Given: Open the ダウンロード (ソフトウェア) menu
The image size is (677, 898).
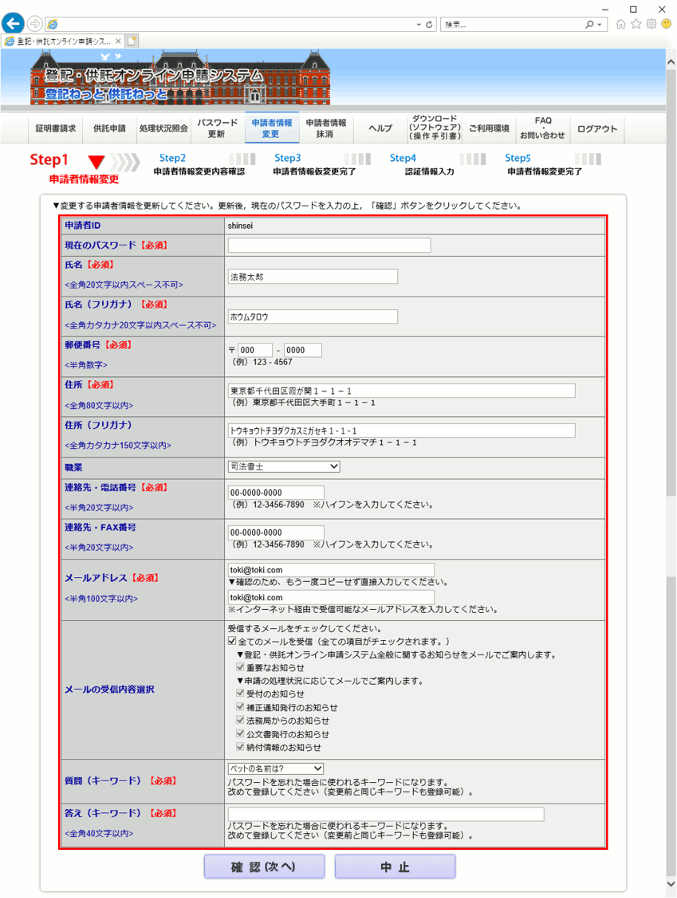Looking at the screenshot, I should click(434, 128).
